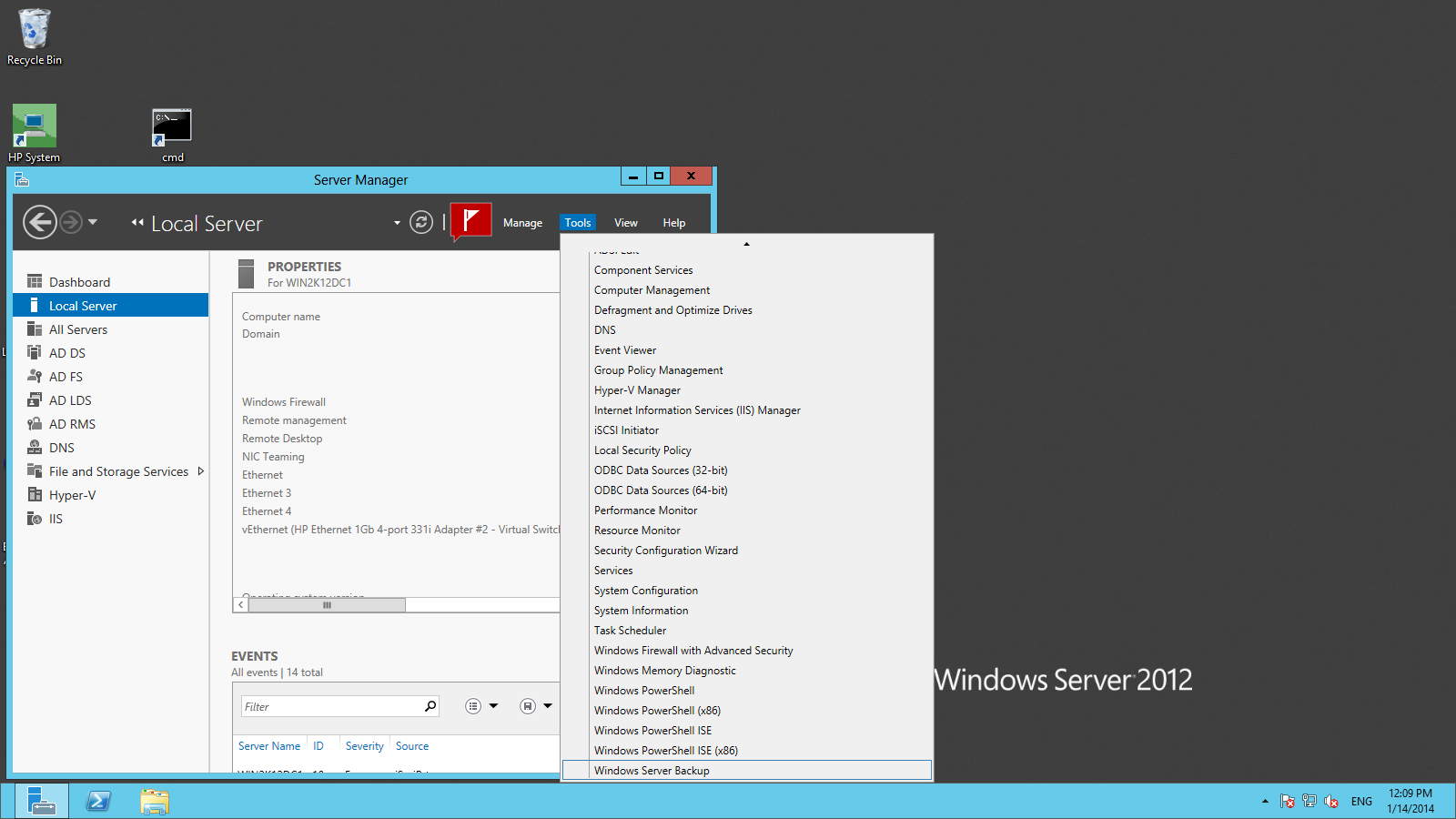The image size is (1456, 819).
Task: Open the Help menu
Action: [x=674, y=223]
